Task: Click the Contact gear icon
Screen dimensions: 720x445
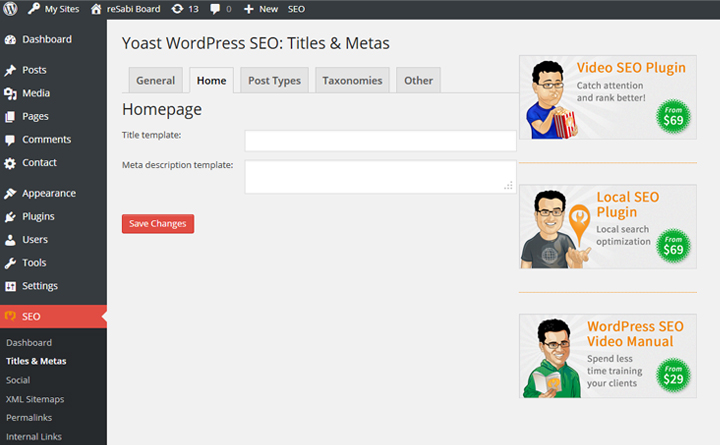Action: click(x=10, y=163)
